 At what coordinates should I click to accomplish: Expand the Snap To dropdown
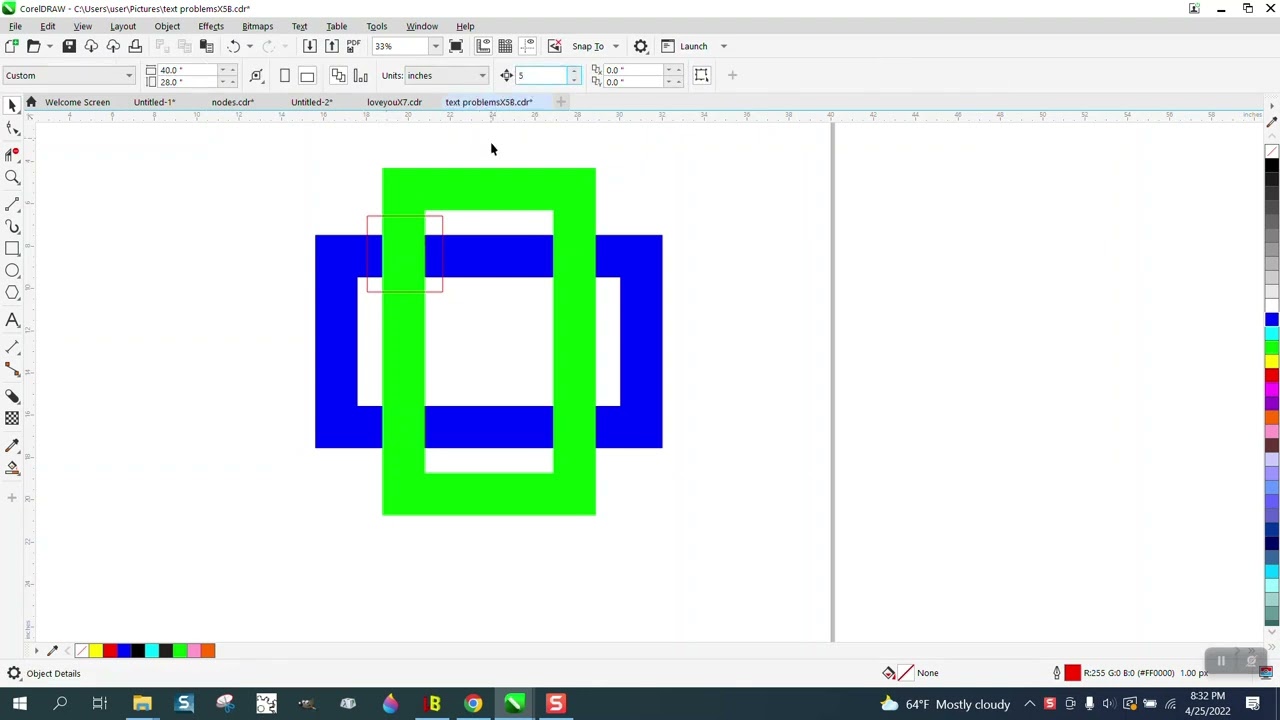coord(615,46)
